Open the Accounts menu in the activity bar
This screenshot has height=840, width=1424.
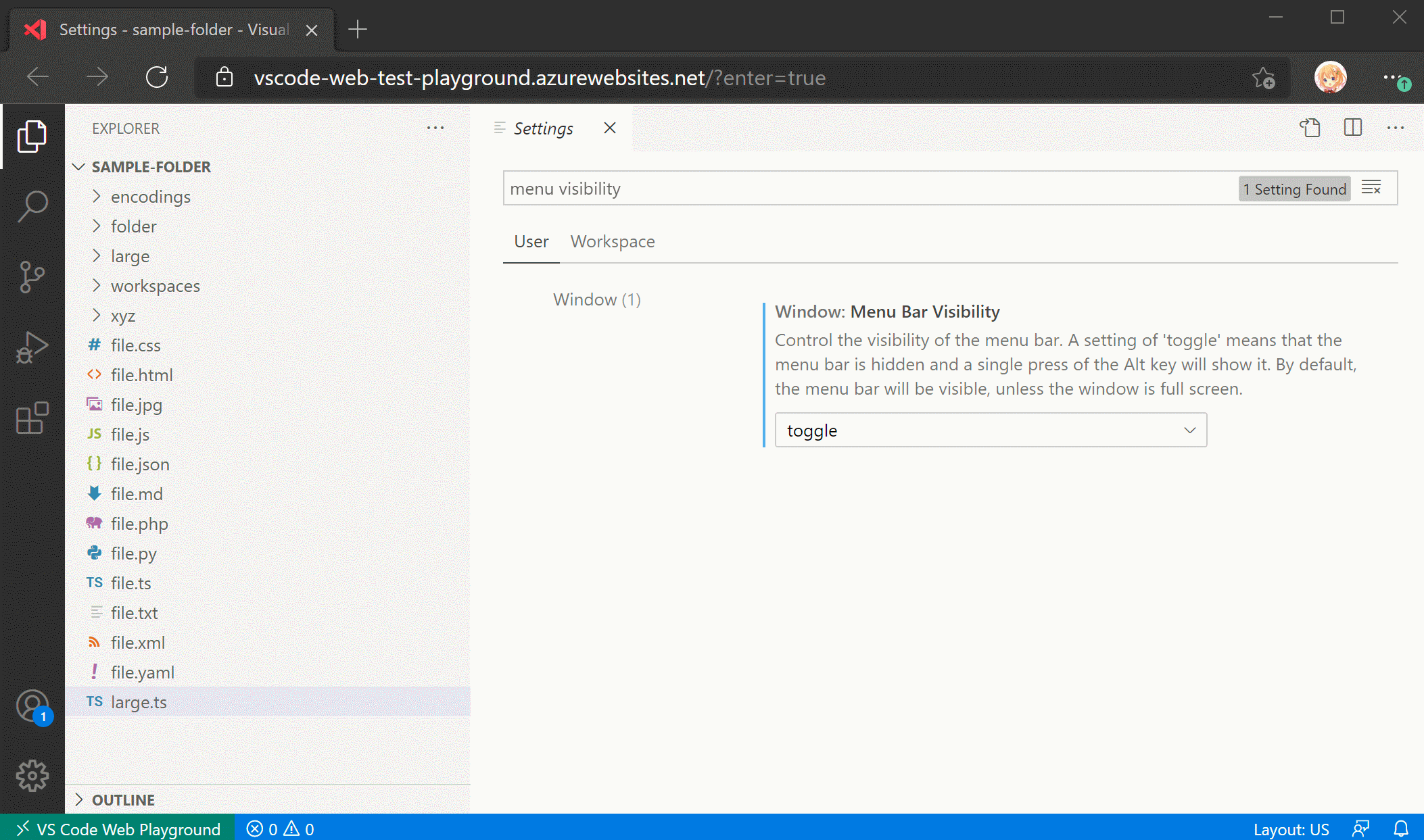(32, 706)
